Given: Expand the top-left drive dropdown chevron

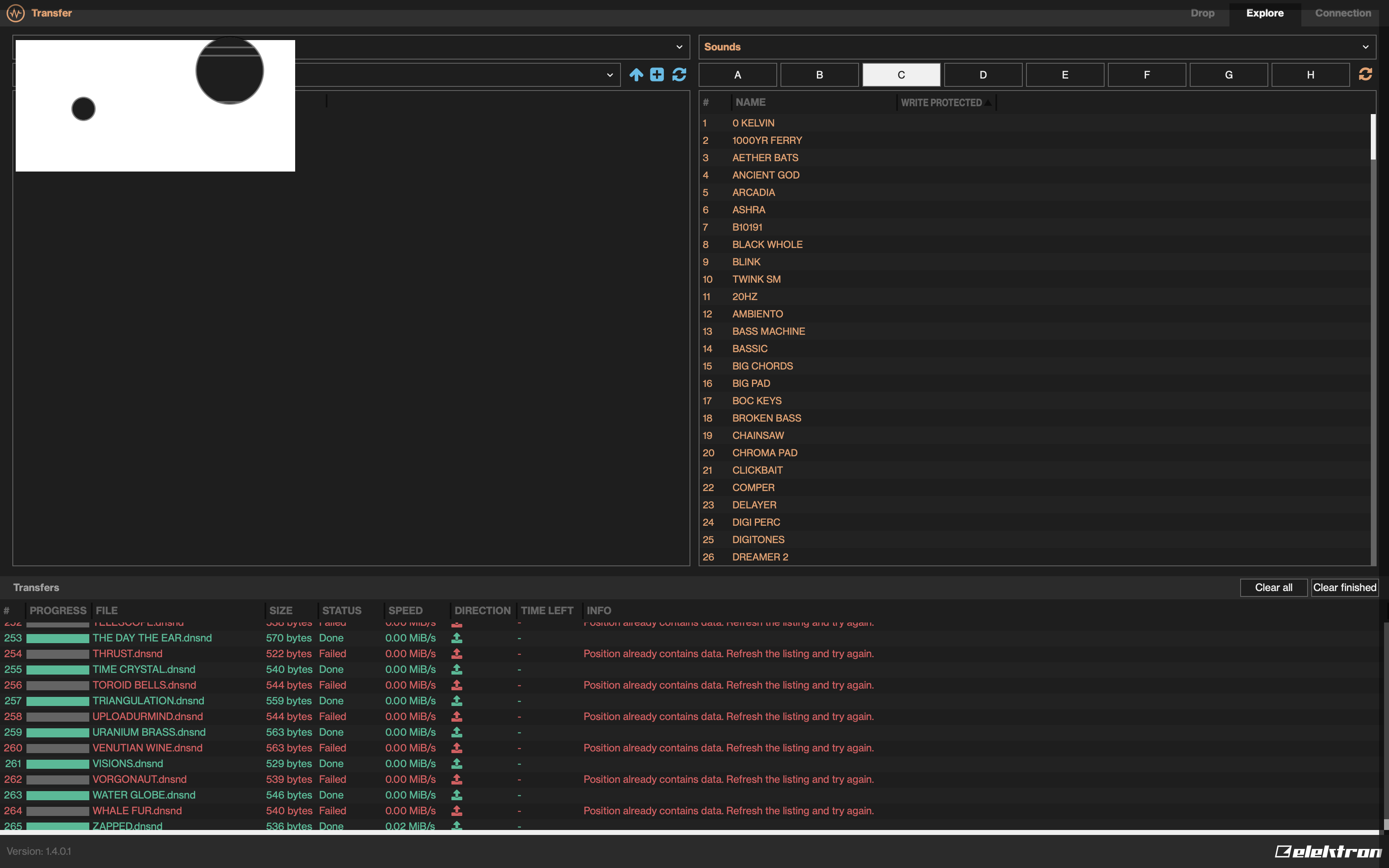Looking at the screenshot, I should 679,47.
